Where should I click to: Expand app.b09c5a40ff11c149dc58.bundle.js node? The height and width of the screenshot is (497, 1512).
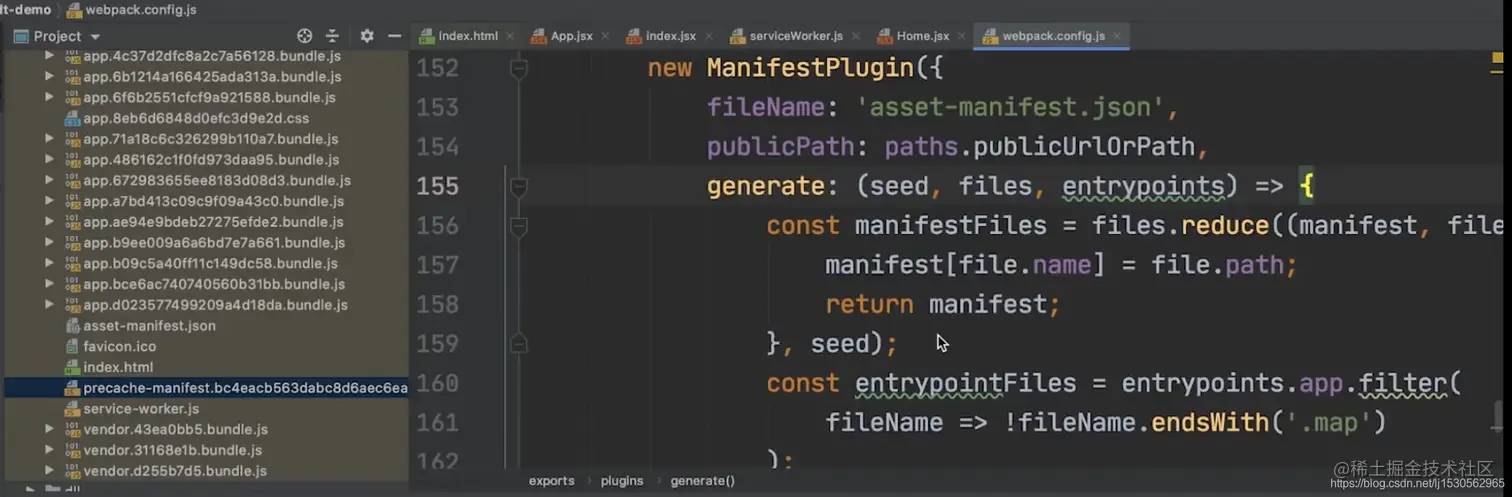[x=49, y=264]
